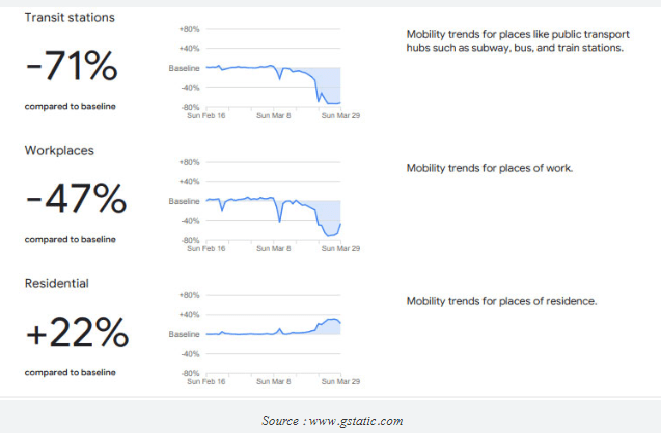The width and height of the screenshot is (661, 433).
Task: Click "compared to baseline" under Transit stations
Action: pos(70,106)
